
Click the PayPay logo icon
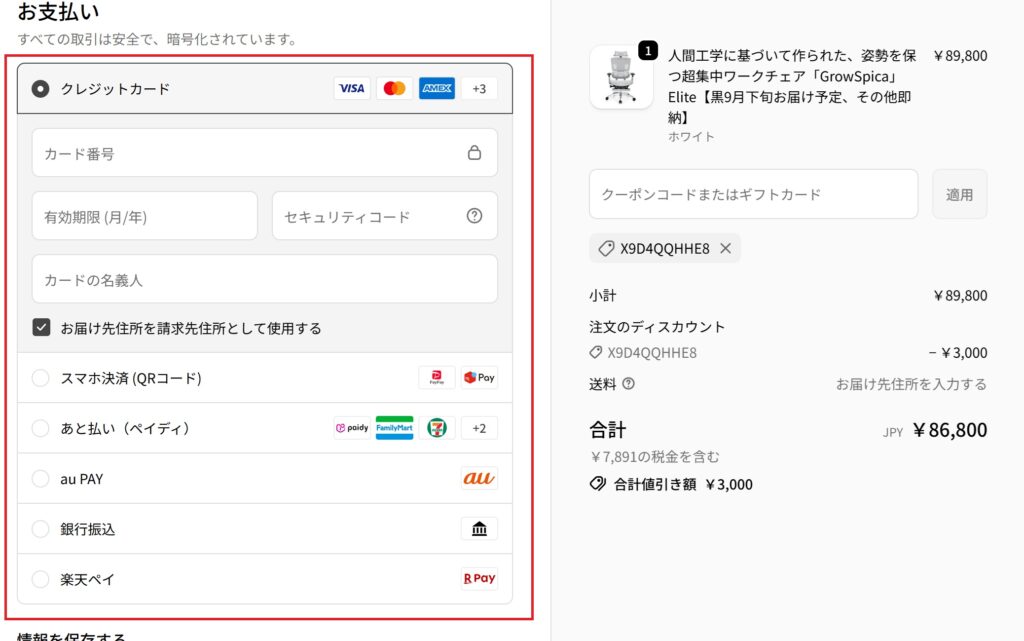pyautogui.click(x=436, y=378)
